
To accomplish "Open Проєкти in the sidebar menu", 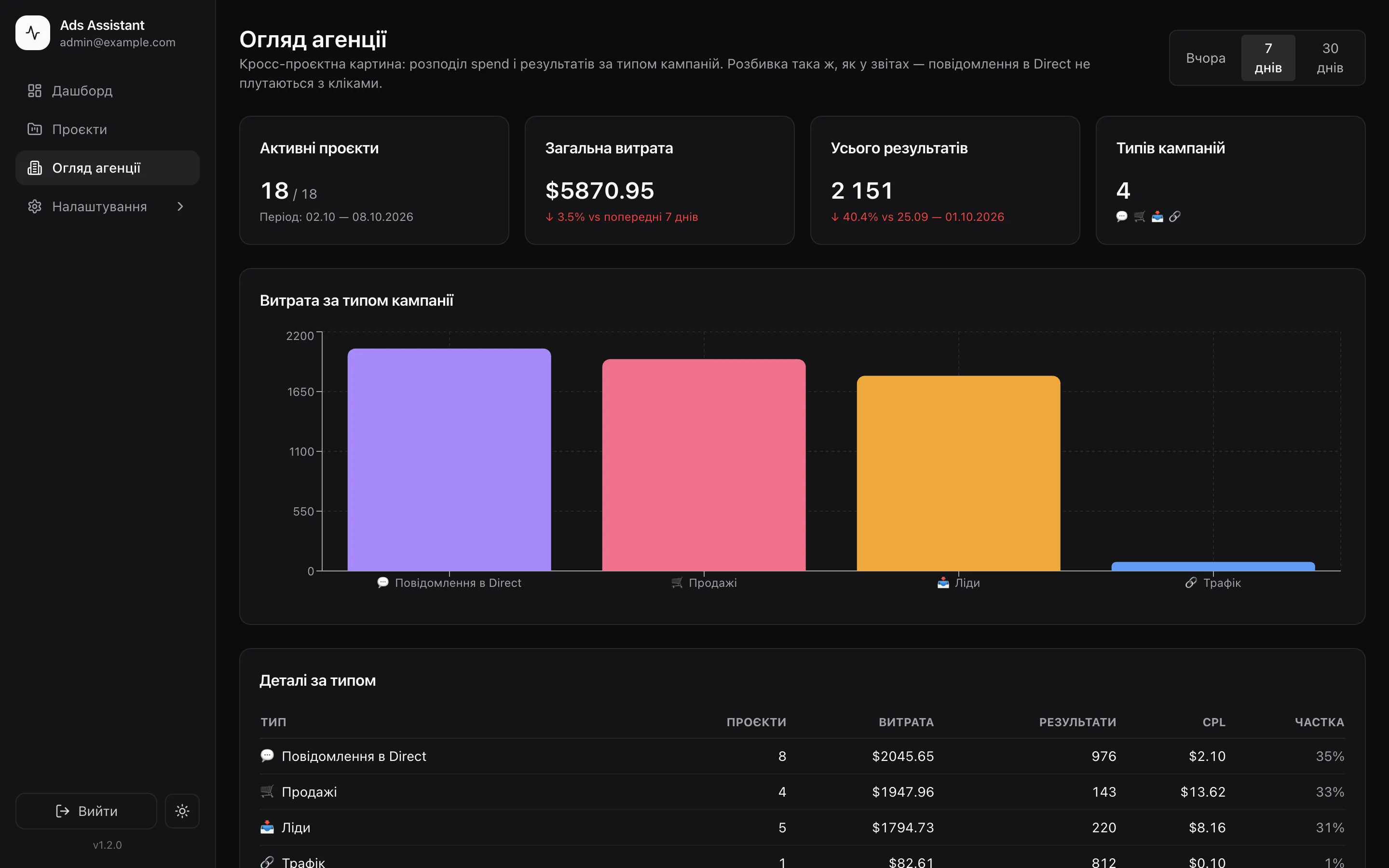I will 108,129.
